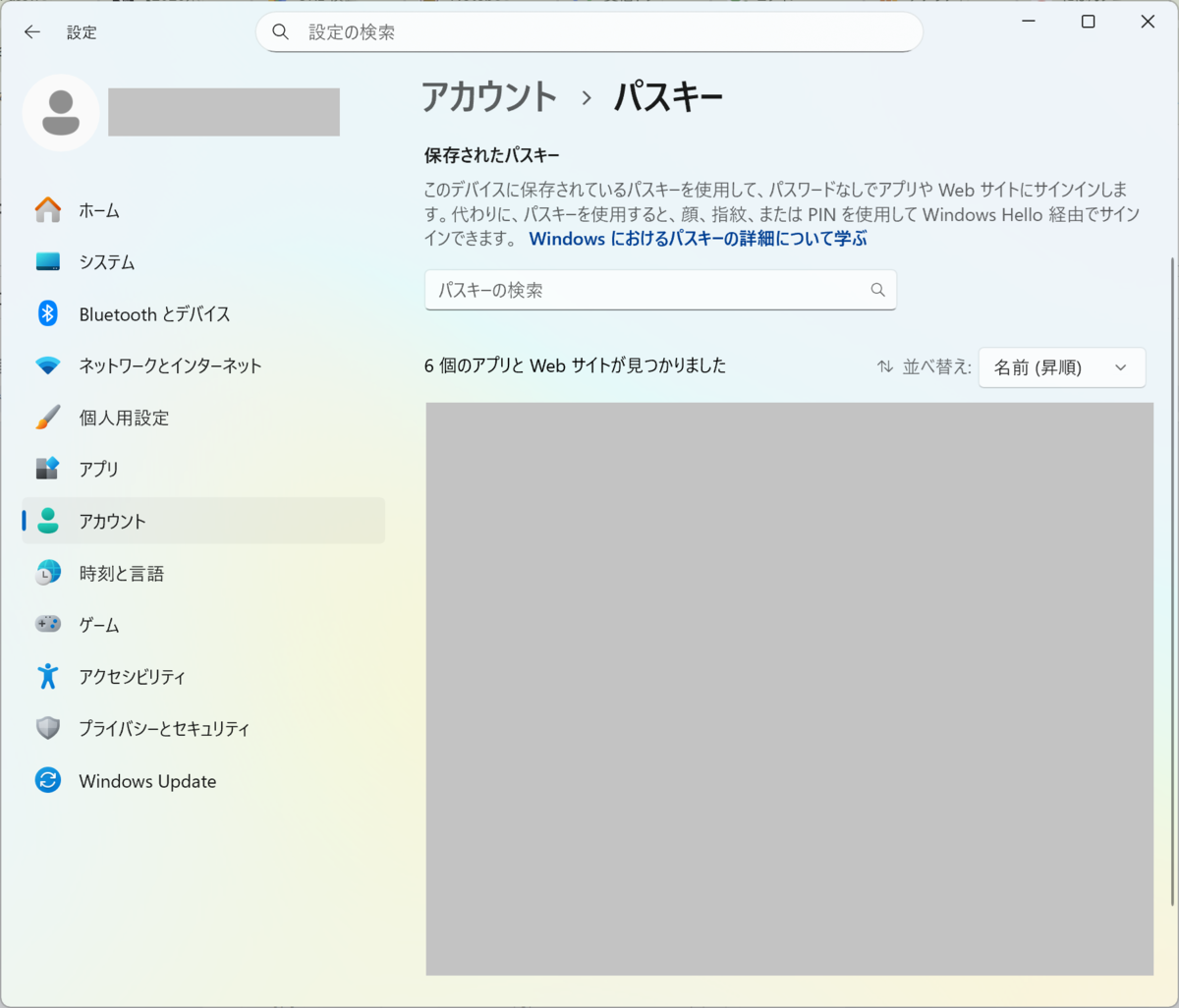Select the 個人用設定 brush icon
This screenshot has height=1008, width=1179.
[x=47, y=418]
